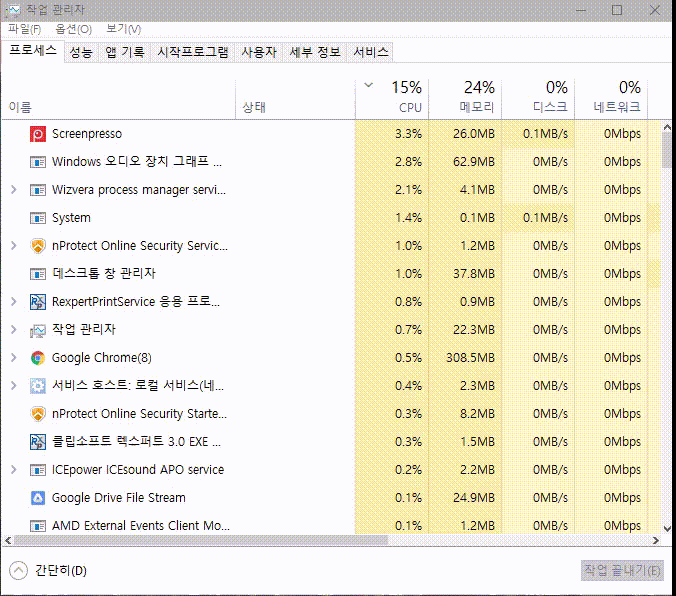The width and height of the screenshot is (676, 596).
Task: Click the Wizvera process manager service icon
Action: pos(38,190)
